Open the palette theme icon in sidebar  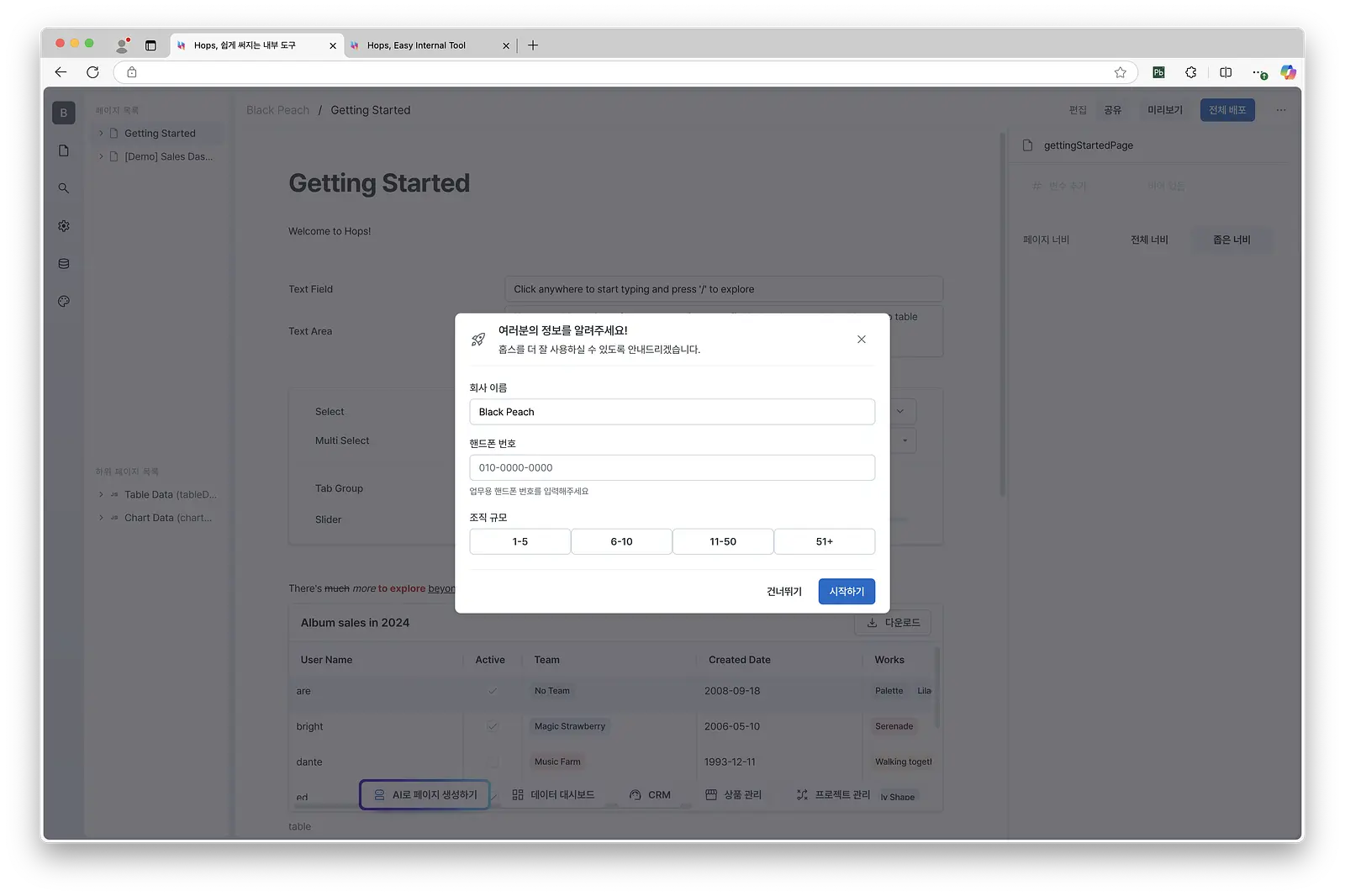(63, 301)
